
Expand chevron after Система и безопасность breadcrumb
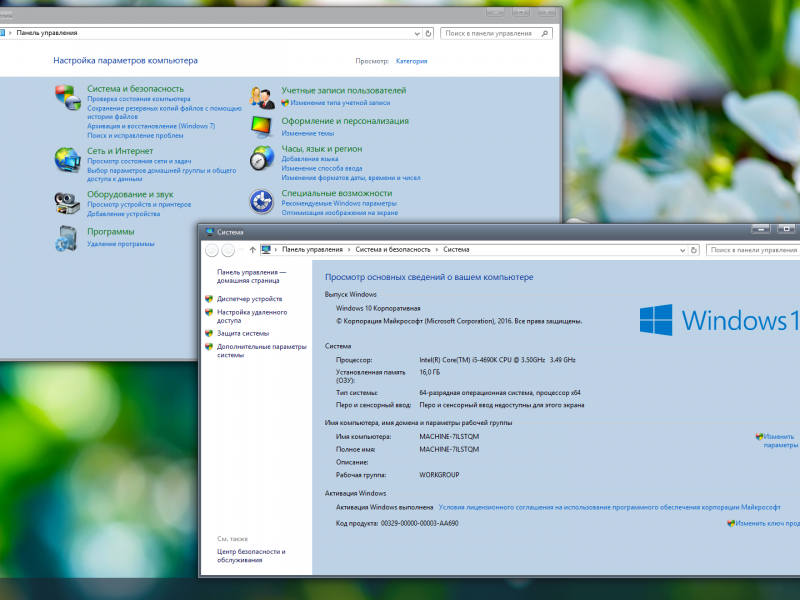coord(437,249)
